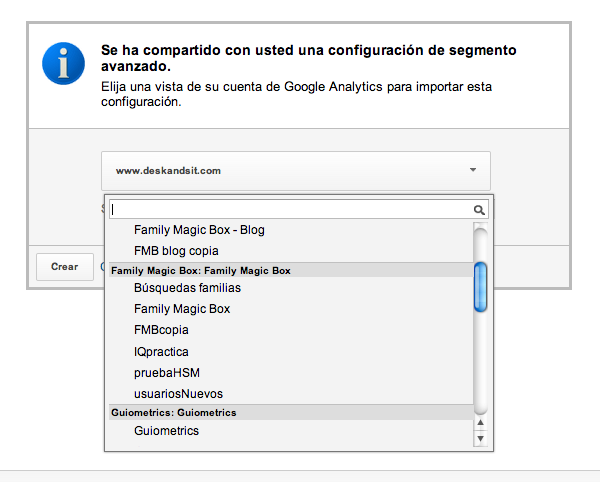This screenshot has width=600, height=482.
Task: Open the www.deskandsit.com view dropdown
Action: pyautogui.click(x=296, y=170)
